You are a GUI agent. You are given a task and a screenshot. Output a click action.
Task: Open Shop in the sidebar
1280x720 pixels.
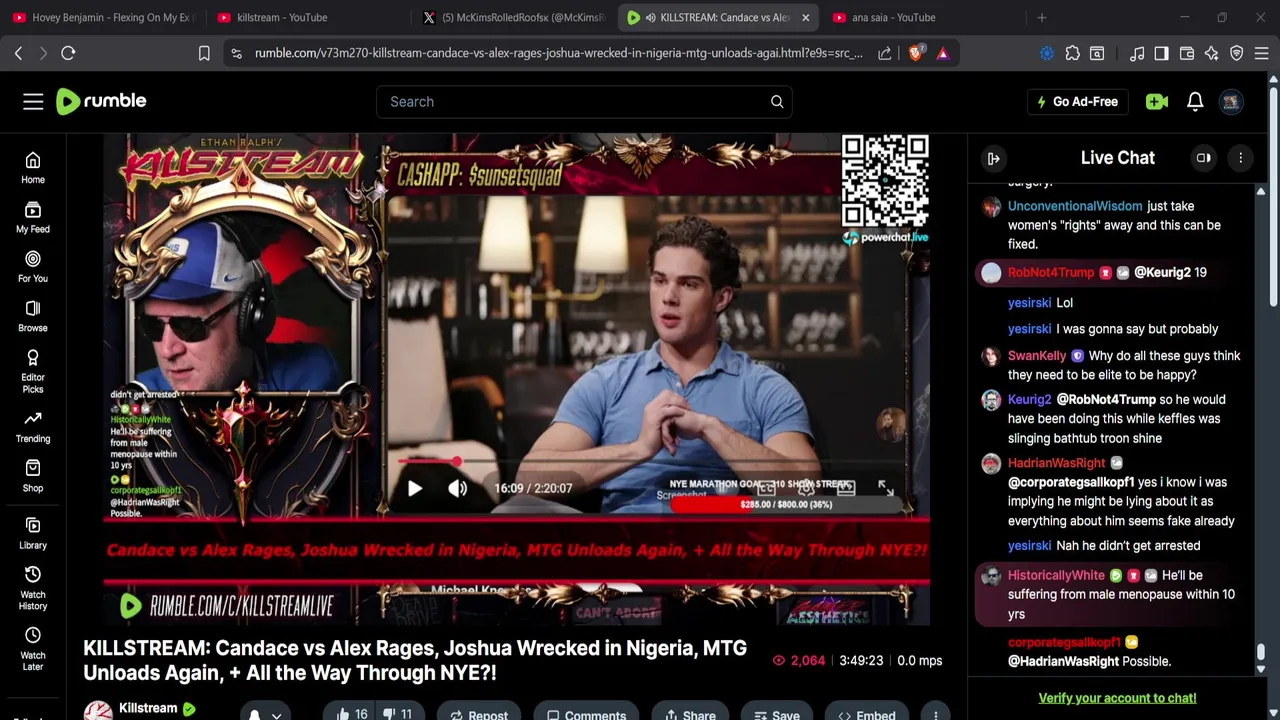33,476
